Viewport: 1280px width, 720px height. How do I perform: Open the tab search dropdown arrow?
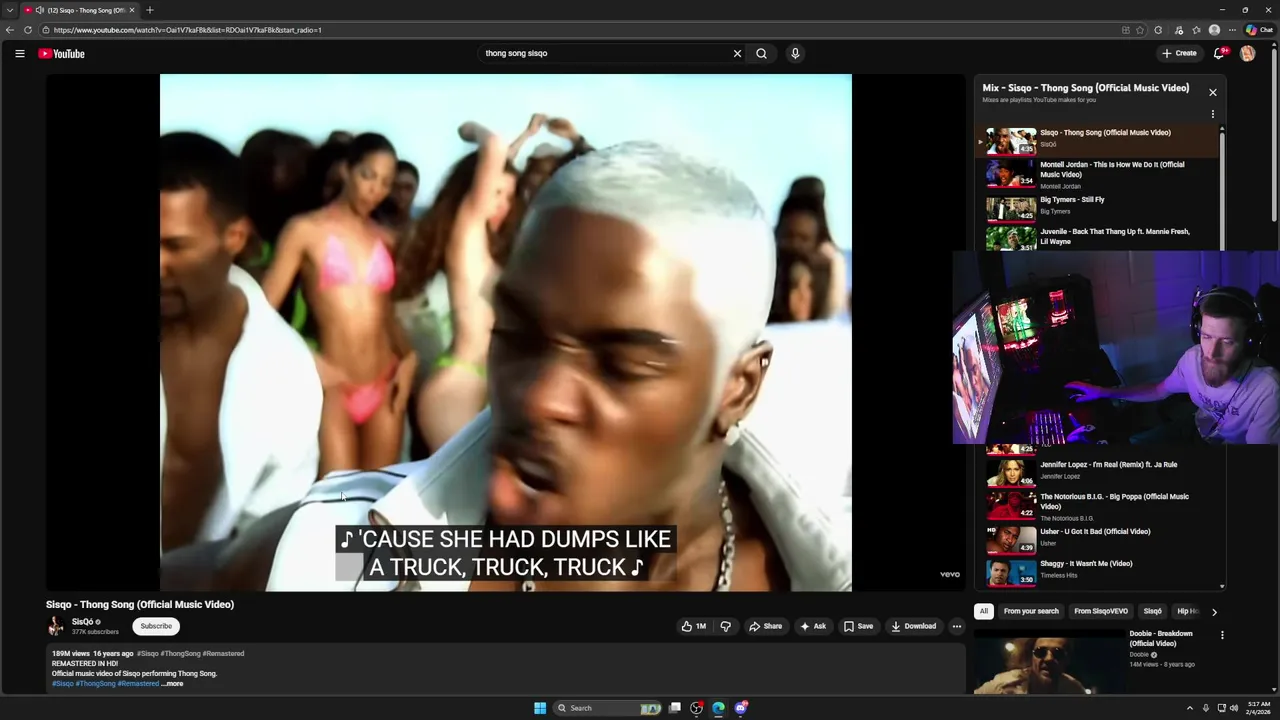point(10,10)
